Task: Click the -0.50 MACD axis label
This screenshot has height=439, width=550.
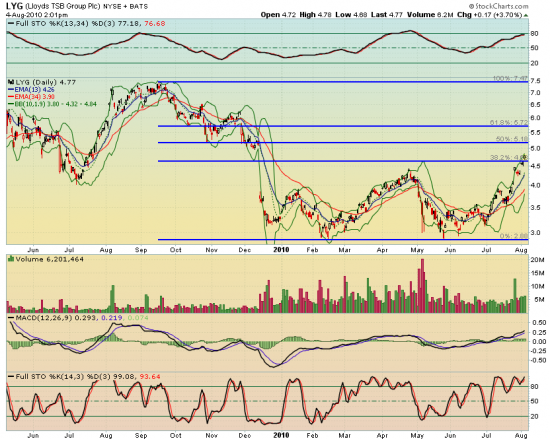Action: point(538,360)
